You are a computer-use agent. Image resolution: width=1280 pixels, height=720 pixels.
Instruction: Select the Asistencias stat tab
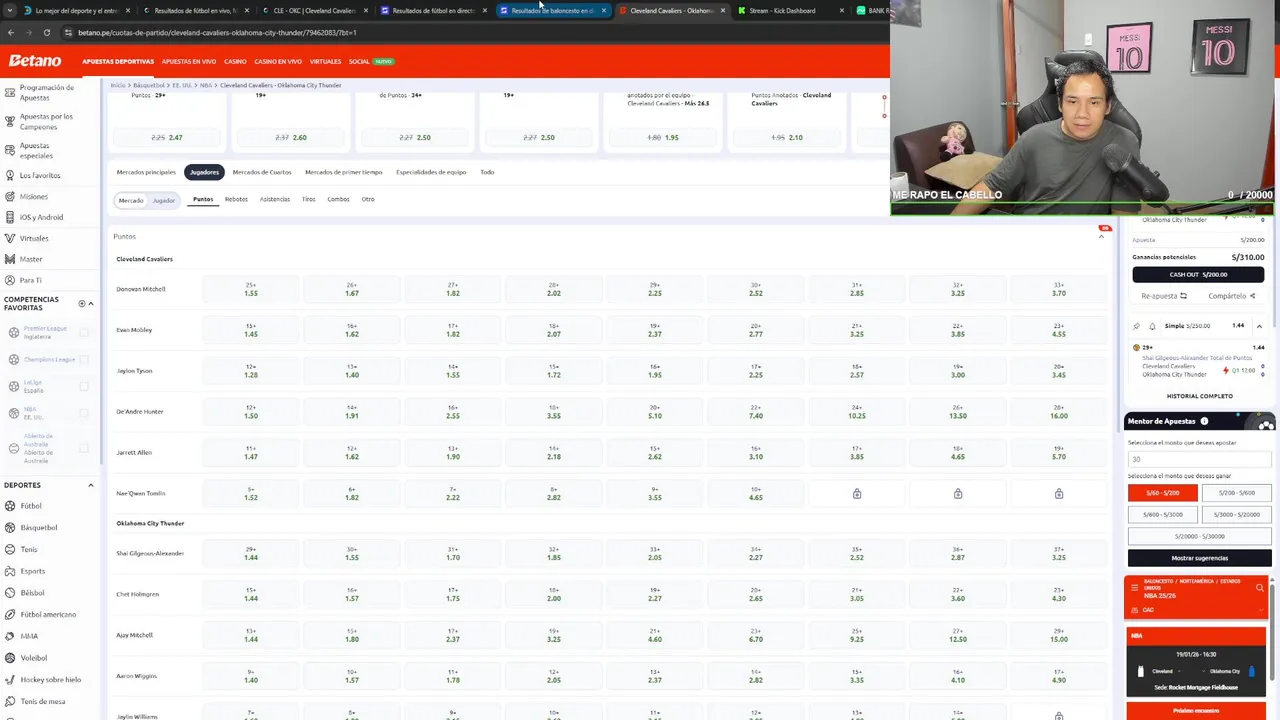pos(275,199)
